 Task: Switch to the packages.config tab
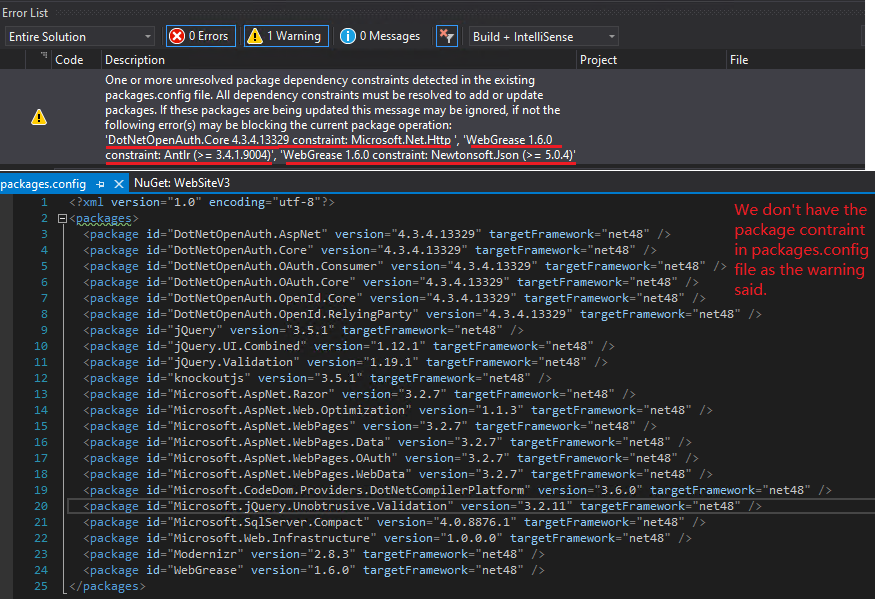[x=43, y=184]
